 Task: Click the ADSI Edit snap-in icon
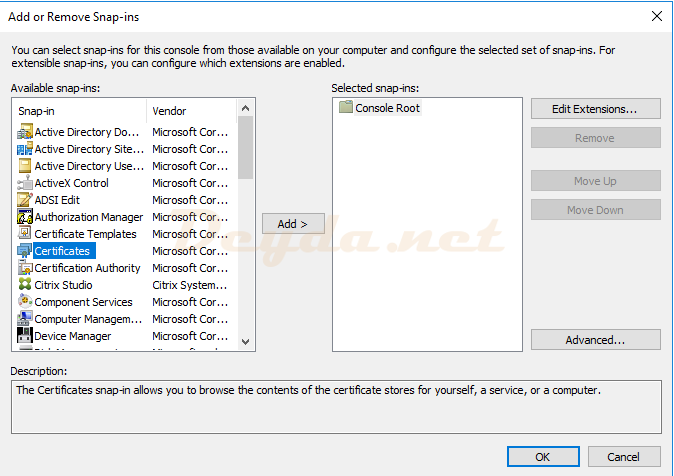click(25, 200)
